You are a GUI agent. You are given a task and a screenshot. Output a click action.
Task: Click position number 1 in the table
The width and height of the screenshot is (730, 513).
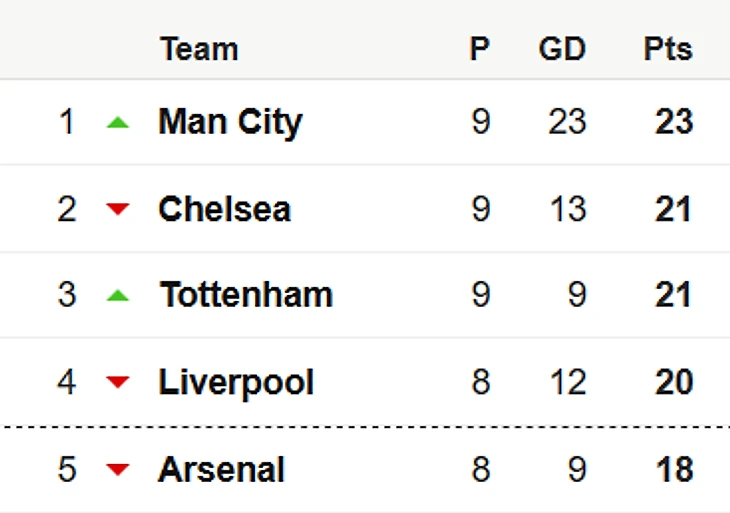coord(67,122)
